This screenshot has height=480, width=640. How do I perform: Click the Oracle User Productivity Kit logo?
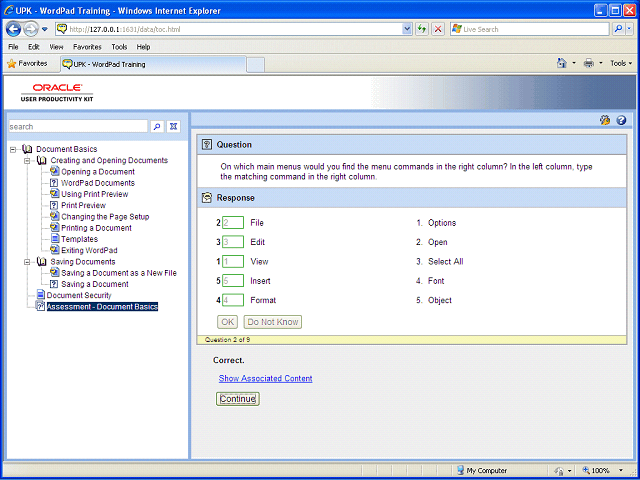click(57, 93)
